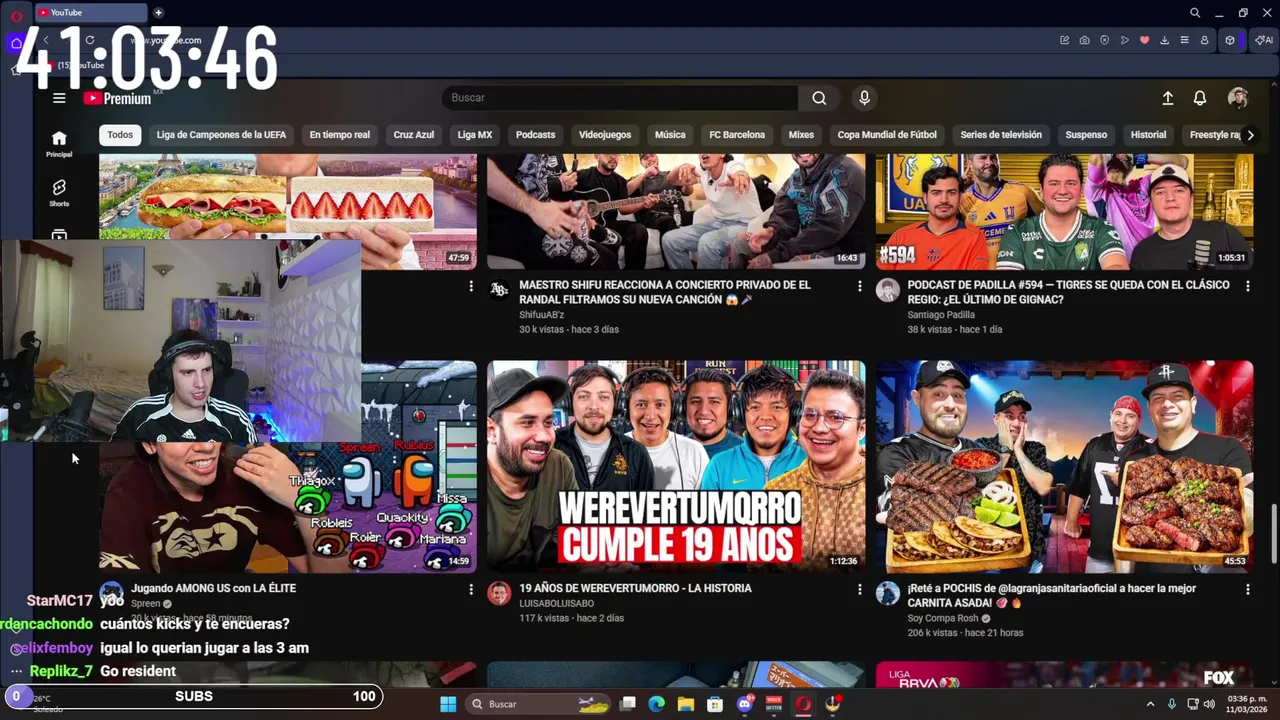Select the Podcasts chip
This screenshot has width=1280, height=720.
(535, 135)
